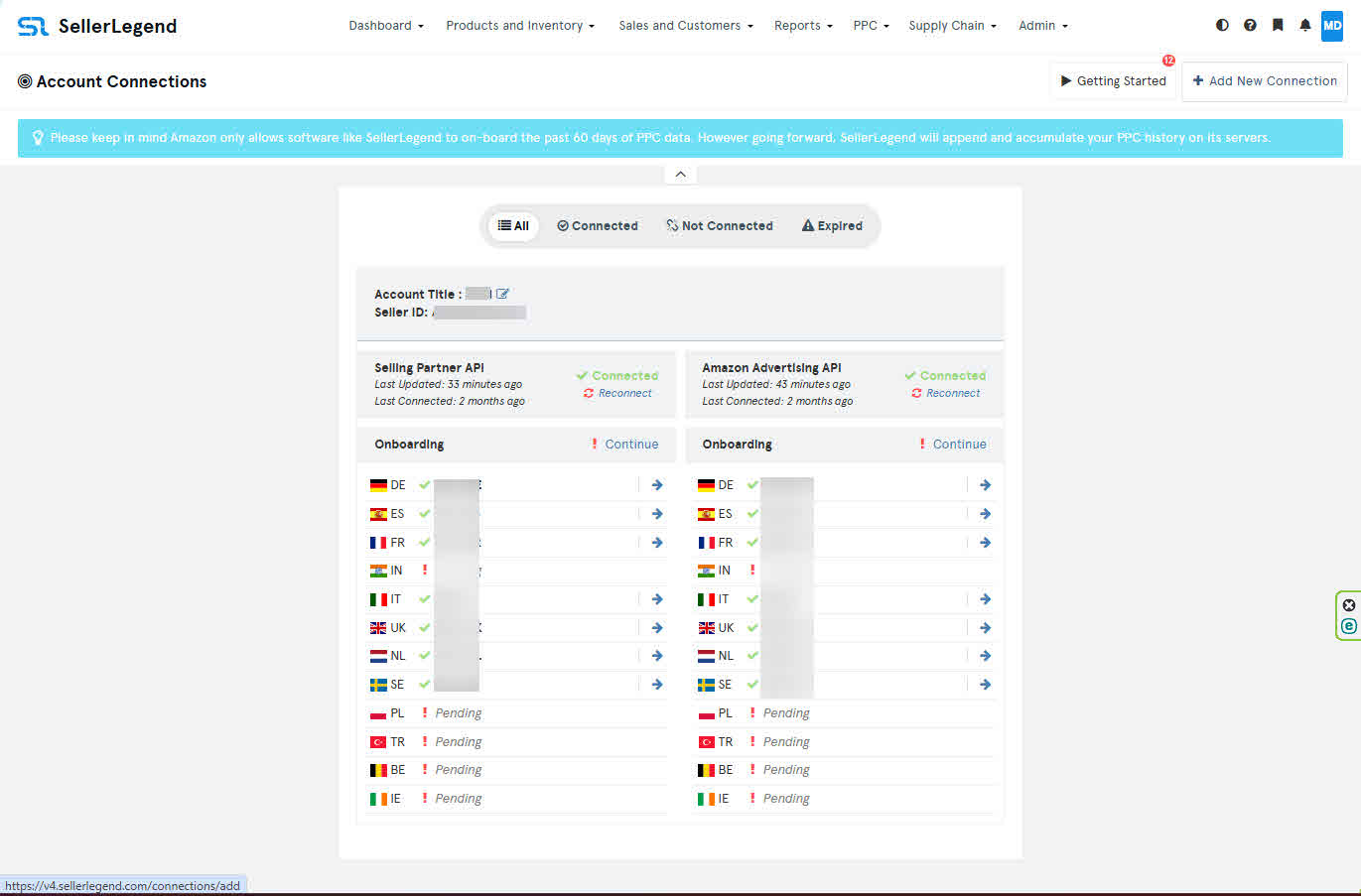Click the Seller ID label
The image size is (1361, 896).
tap(401, 313)
